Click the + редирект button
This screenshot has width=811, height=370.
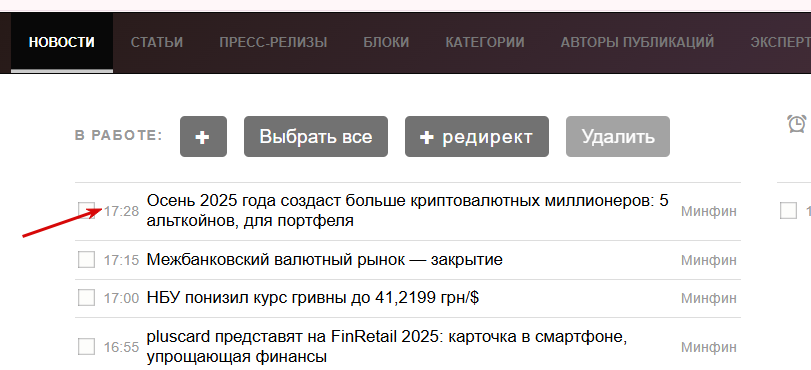coord(477,137)
